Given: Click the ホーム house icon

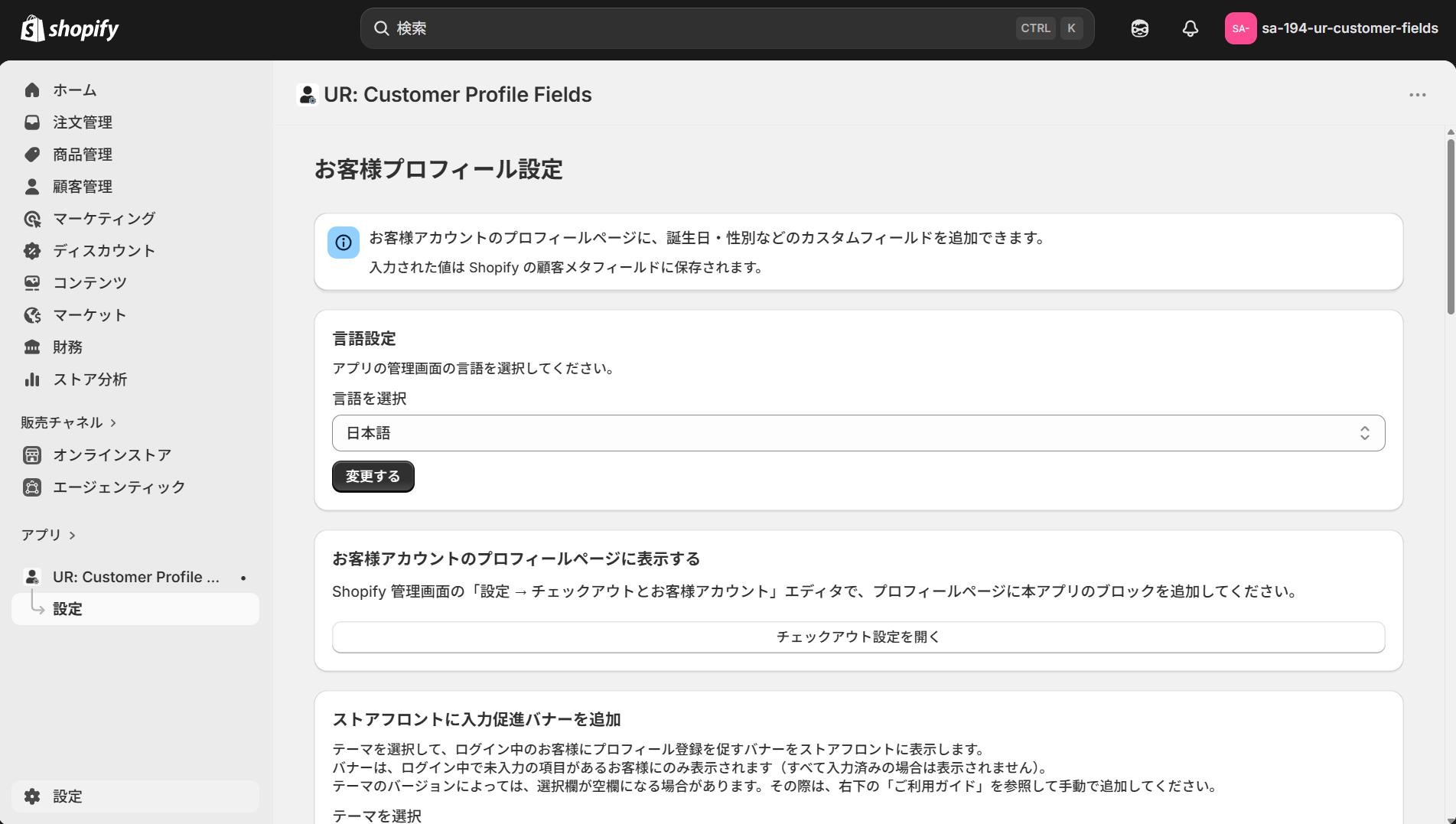Looking at the screenshot, I should pos(32,90).
